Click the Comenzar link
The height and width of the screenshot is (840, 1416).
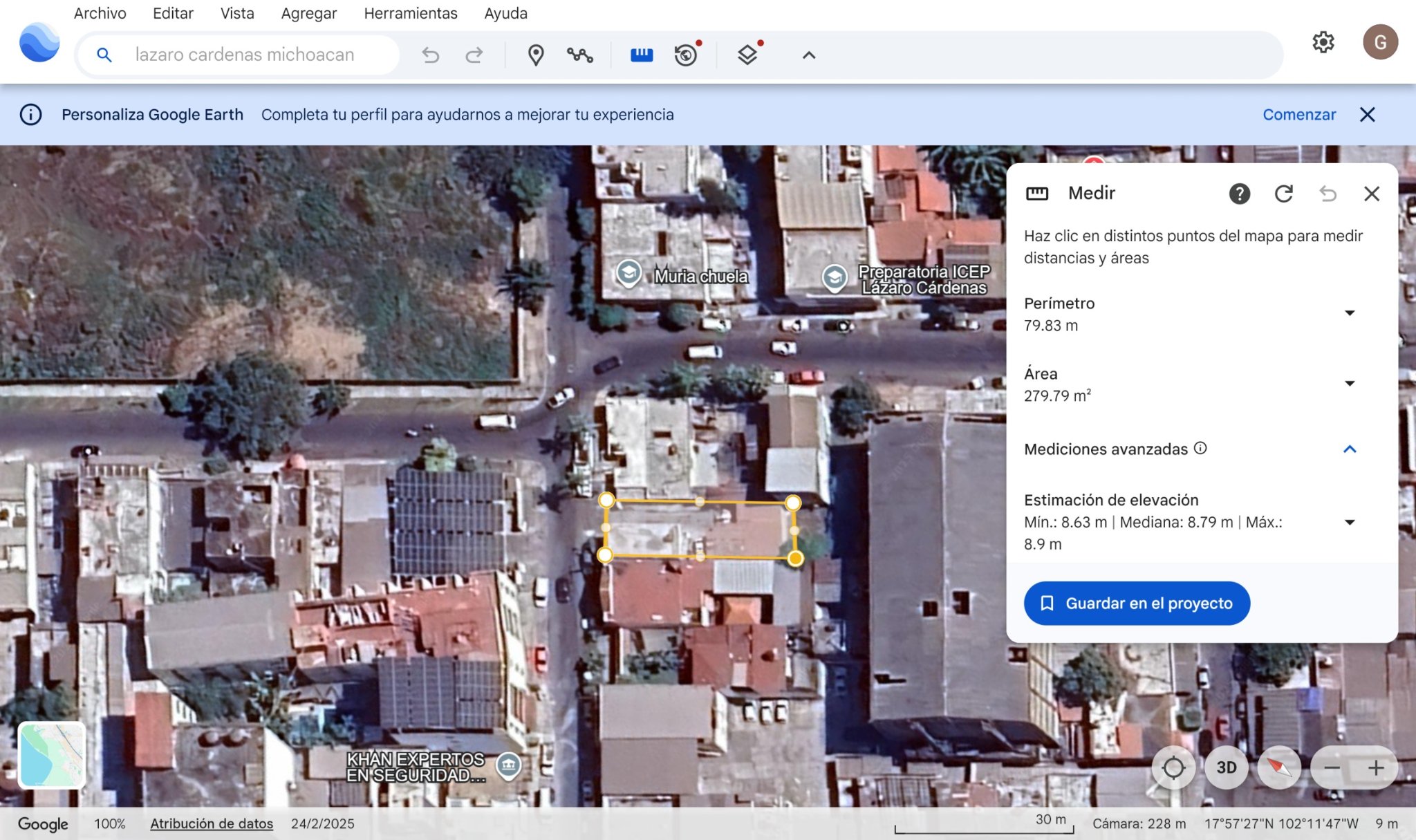1299,115
